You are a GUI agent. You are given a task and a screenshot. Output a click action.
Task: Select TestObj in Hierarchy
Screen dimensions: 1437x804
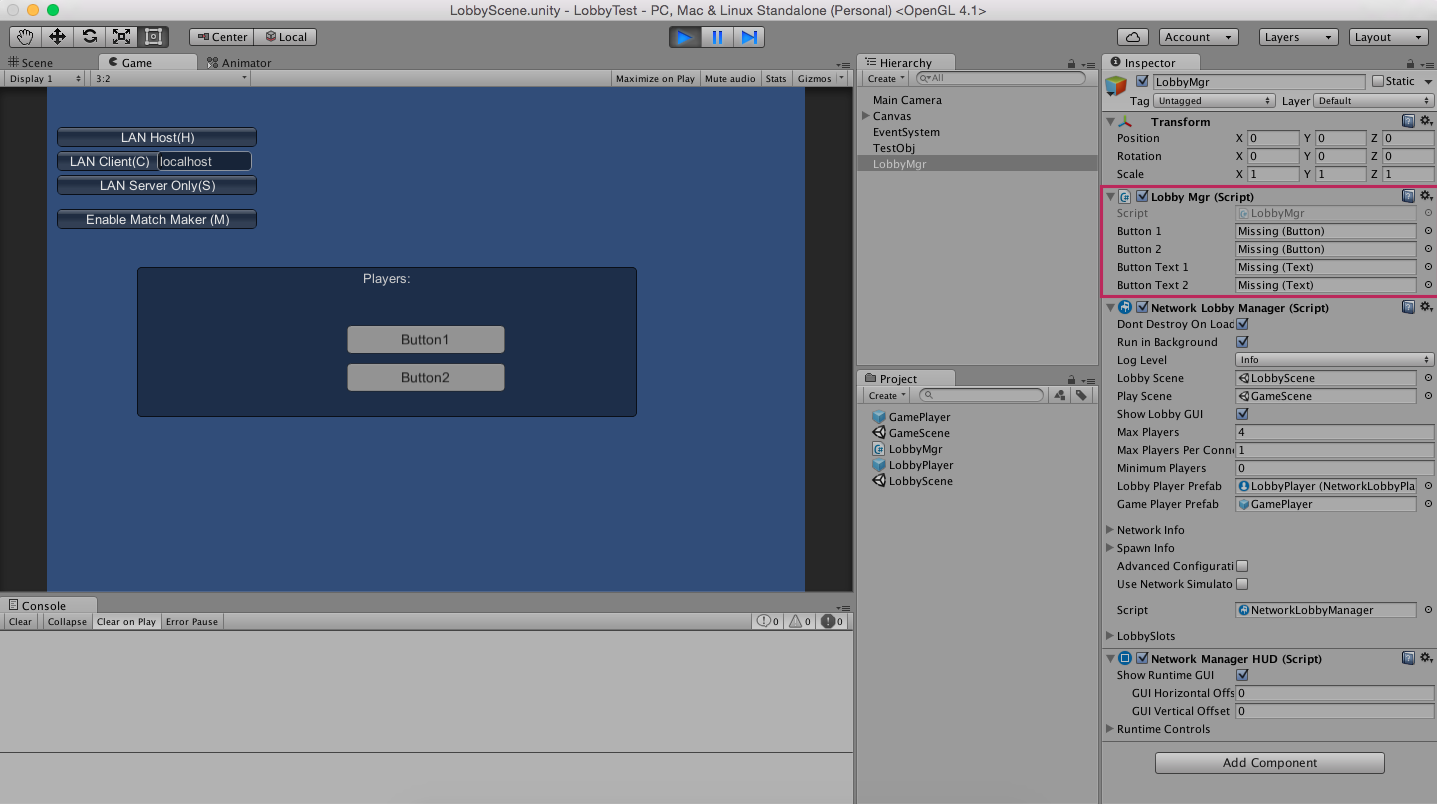point(894,148)
